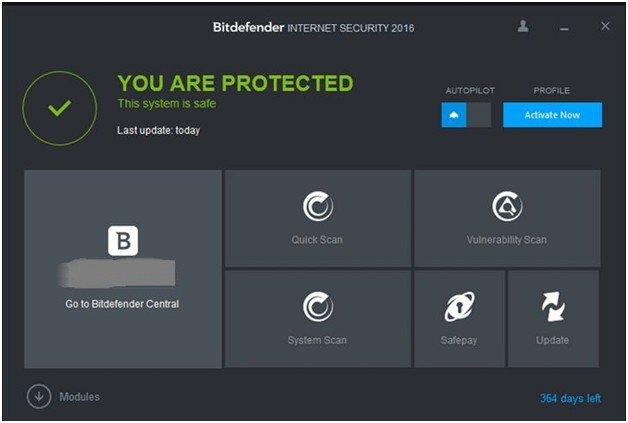
Task: Toggle the Autopilot switch
Action: 466,115
